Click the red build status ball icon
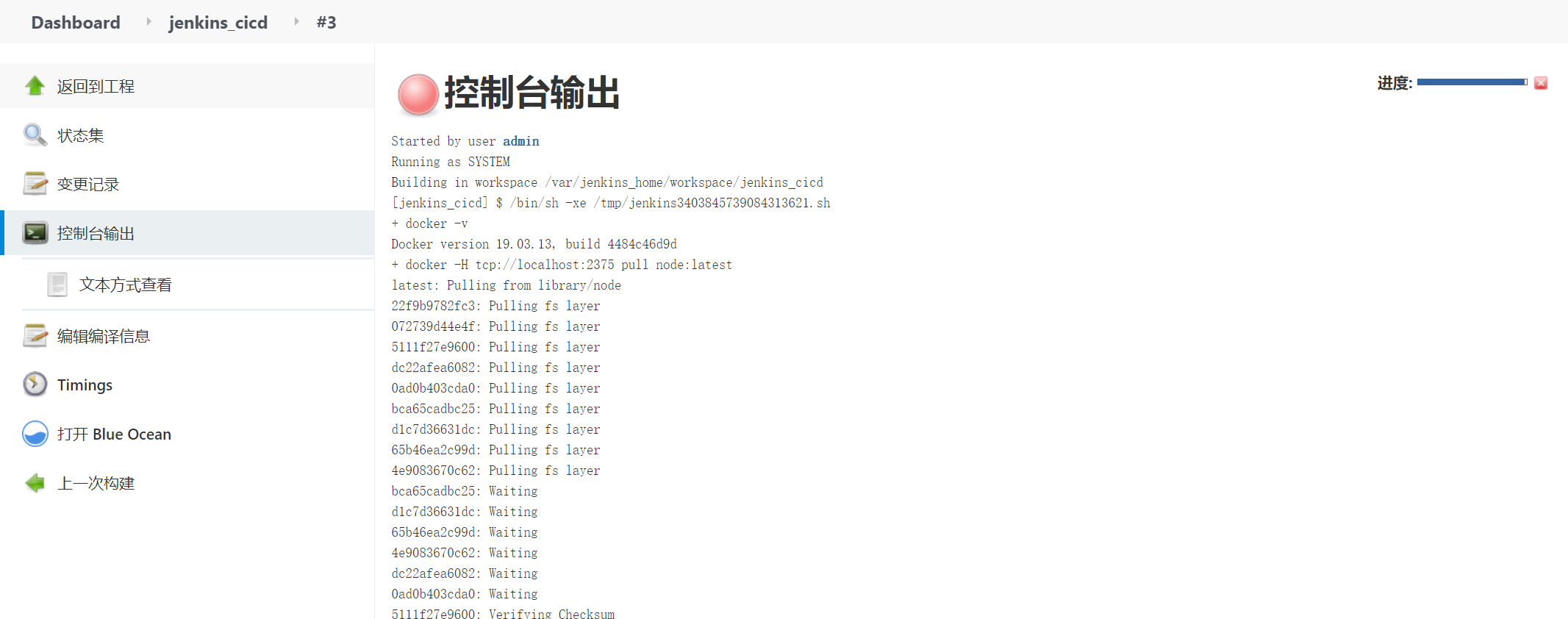 point(418,94)
